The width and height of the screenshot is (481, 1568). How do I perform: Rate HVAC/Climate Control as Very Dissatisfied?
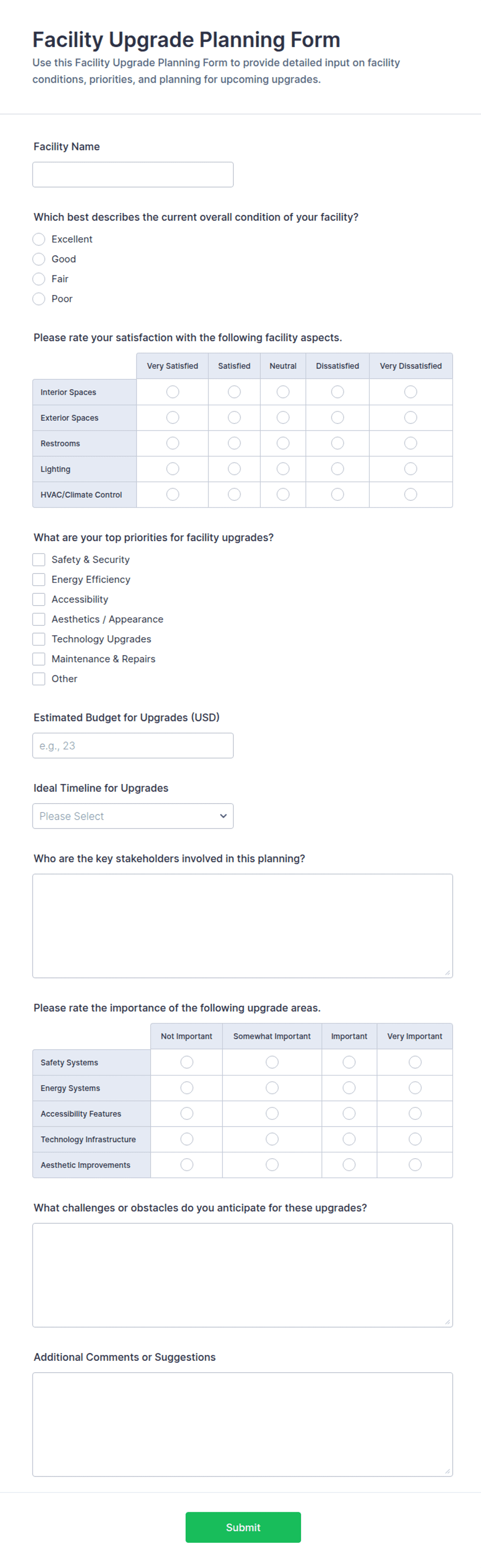pyautogui.click(x=411, y=494)
